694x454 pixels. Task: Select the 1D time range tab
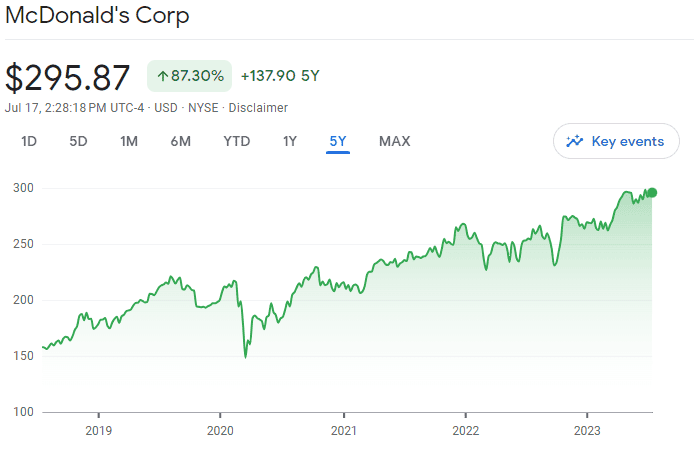coord(29,141)
